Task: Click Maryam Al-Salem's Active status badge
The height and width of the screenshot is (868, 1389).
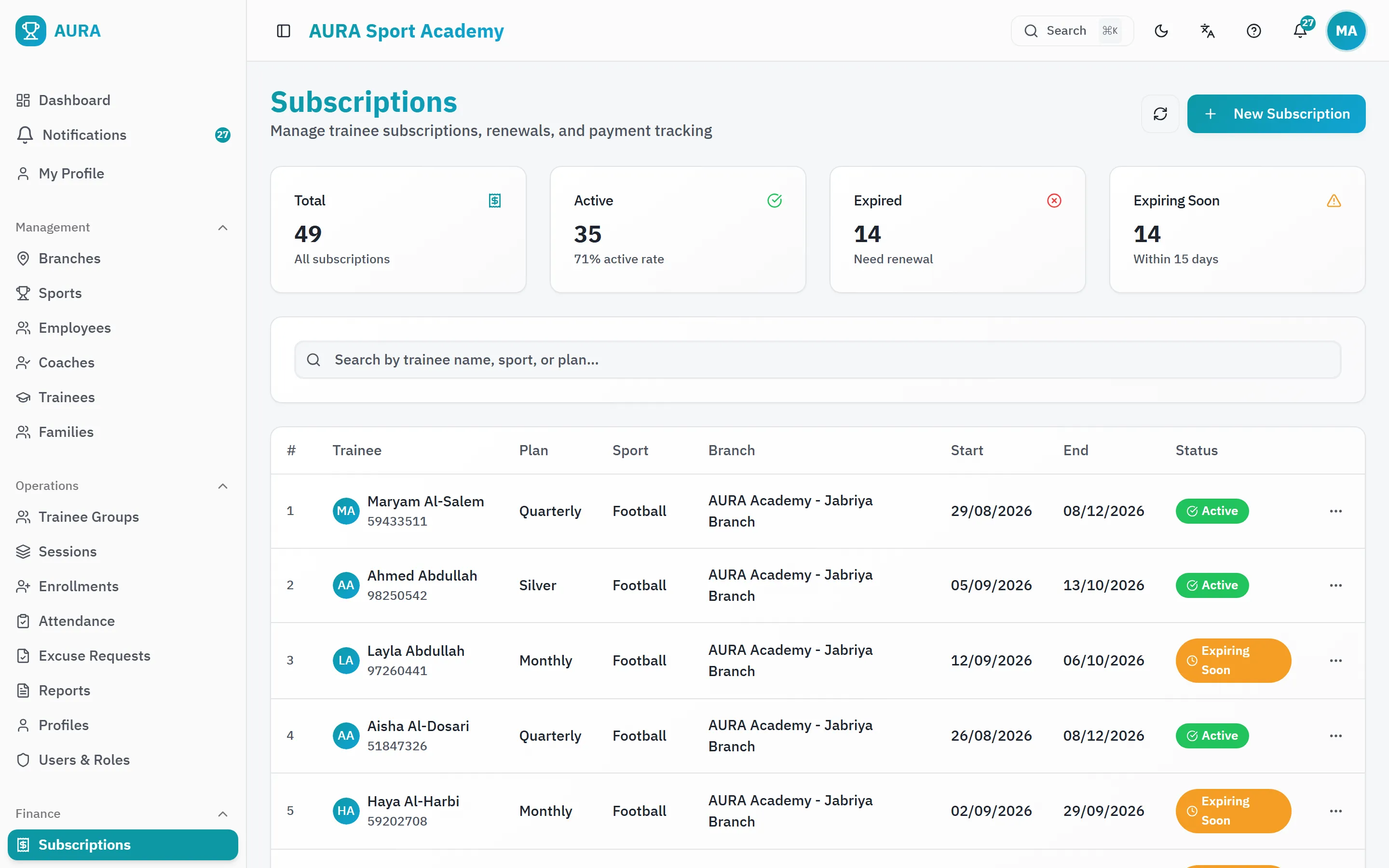Action: [x=1212, y=511]
